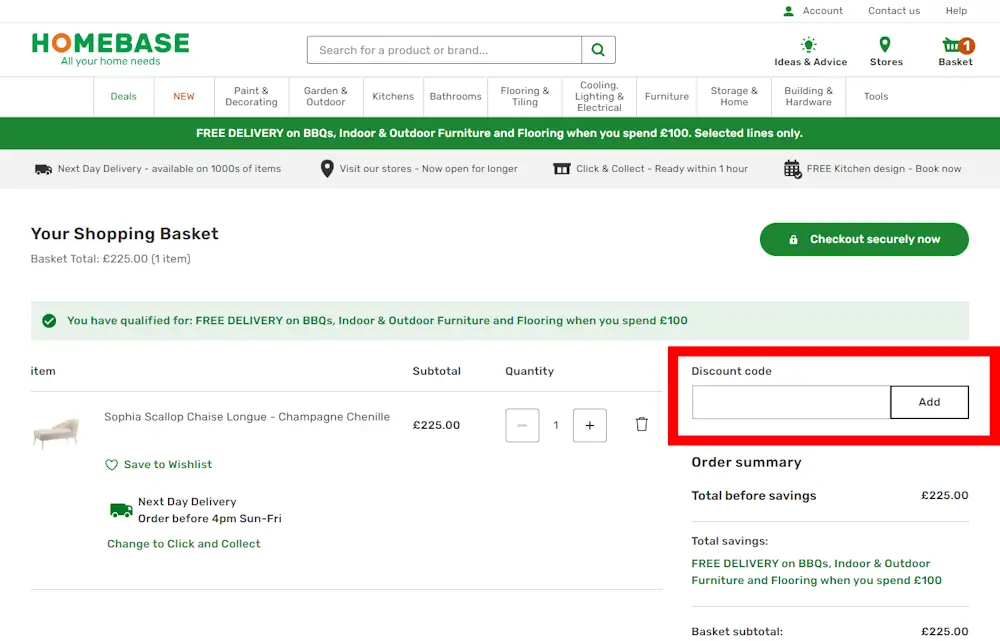Open the Furniture category
Image resolution: width=1000 pixels, height=641 pixels.
[x=667, y=96]
